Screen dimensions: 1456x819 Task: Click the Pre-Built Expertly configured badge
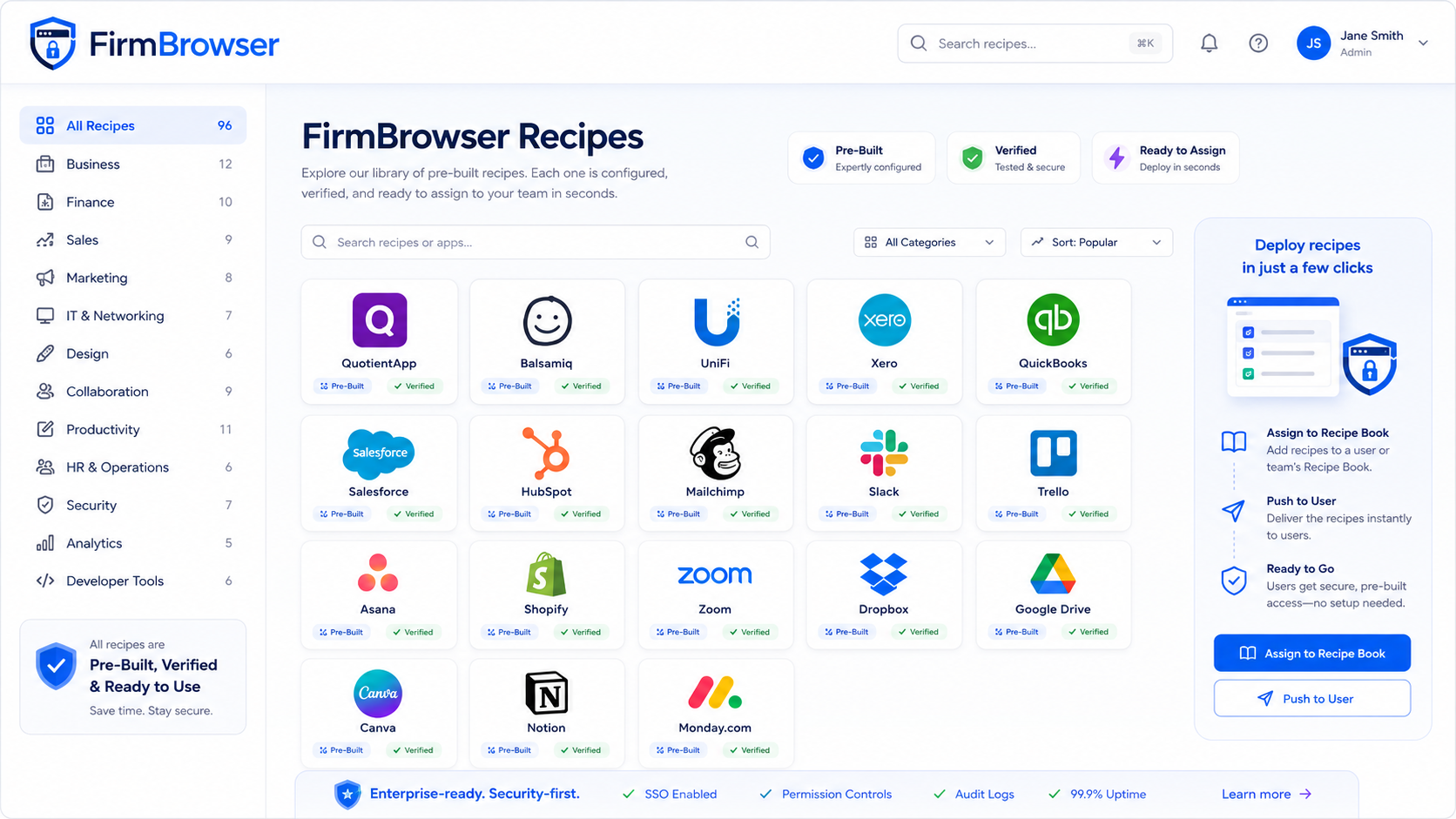(x=861, y=158)
